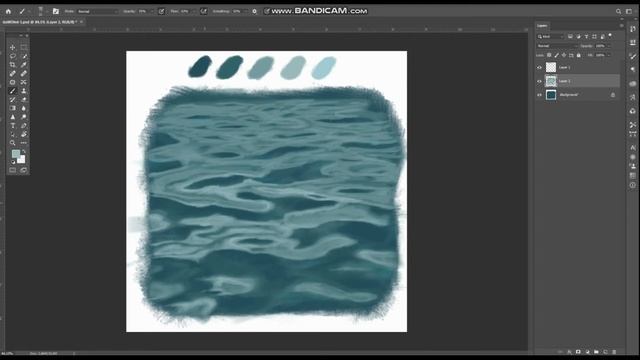Open the brush settings panel button
The height and width of the screenshot is (360, 640).
(56, 11)
